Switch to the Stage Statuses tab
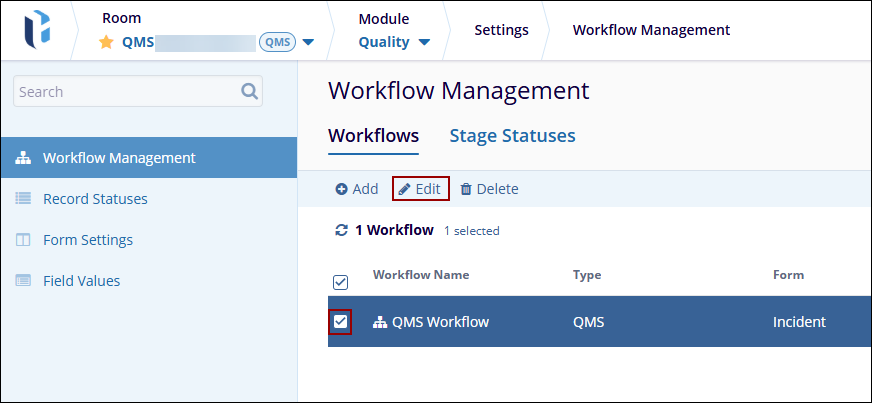872x403 pixels. [x=512, y=136]
